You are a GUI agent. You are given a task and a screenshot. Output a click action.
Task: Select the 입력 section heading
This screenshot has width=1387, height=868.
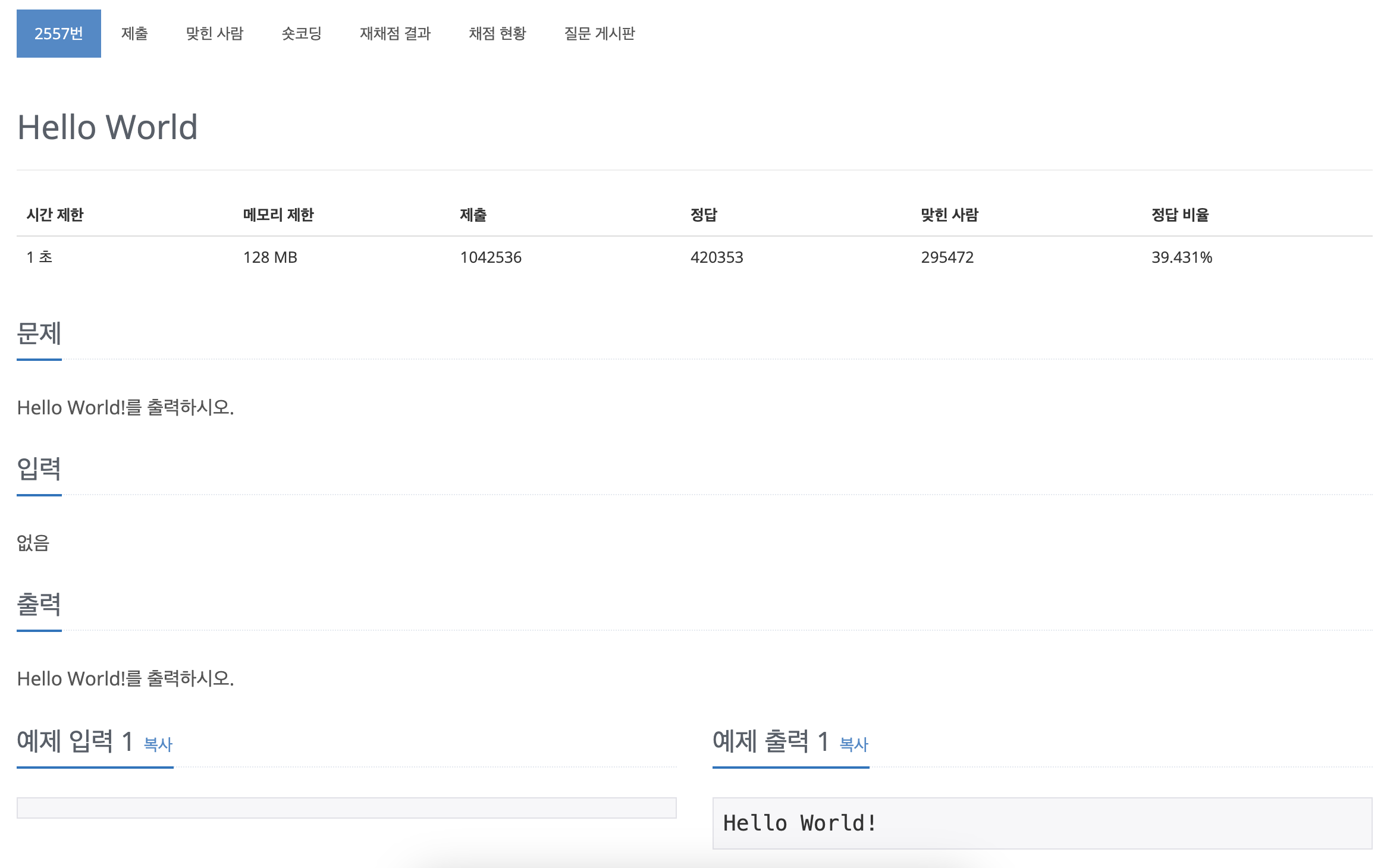(x=39, y=469)
